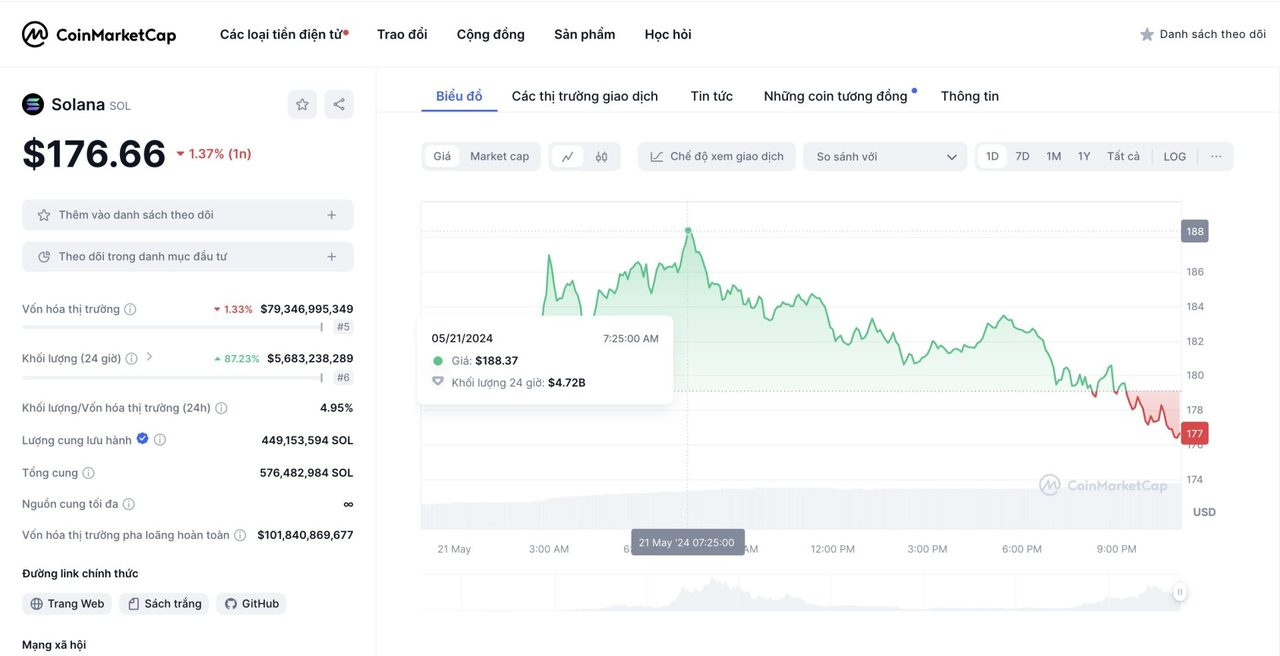Click circulating supply 449,153,594 SOL
The image size is (1280, 656).
point(307,440)
